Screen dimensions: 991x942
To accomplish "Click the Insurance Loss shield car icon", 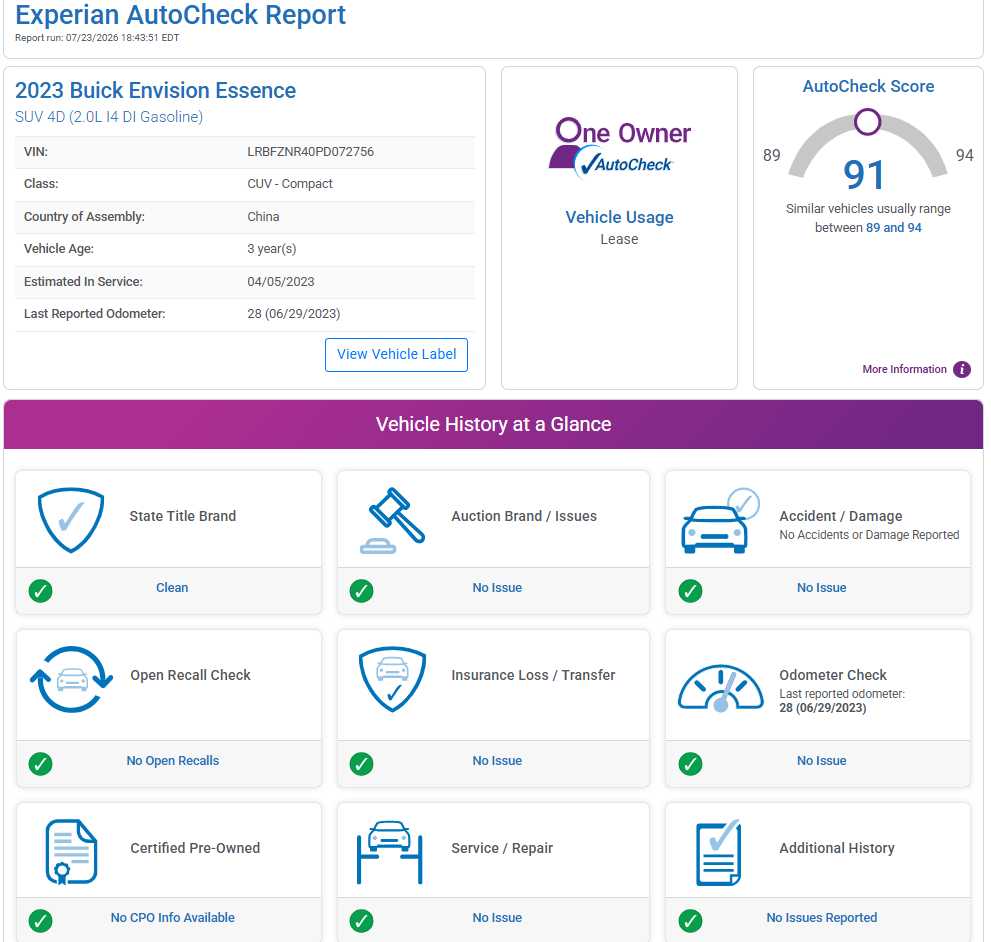I will tap(392, 679).
